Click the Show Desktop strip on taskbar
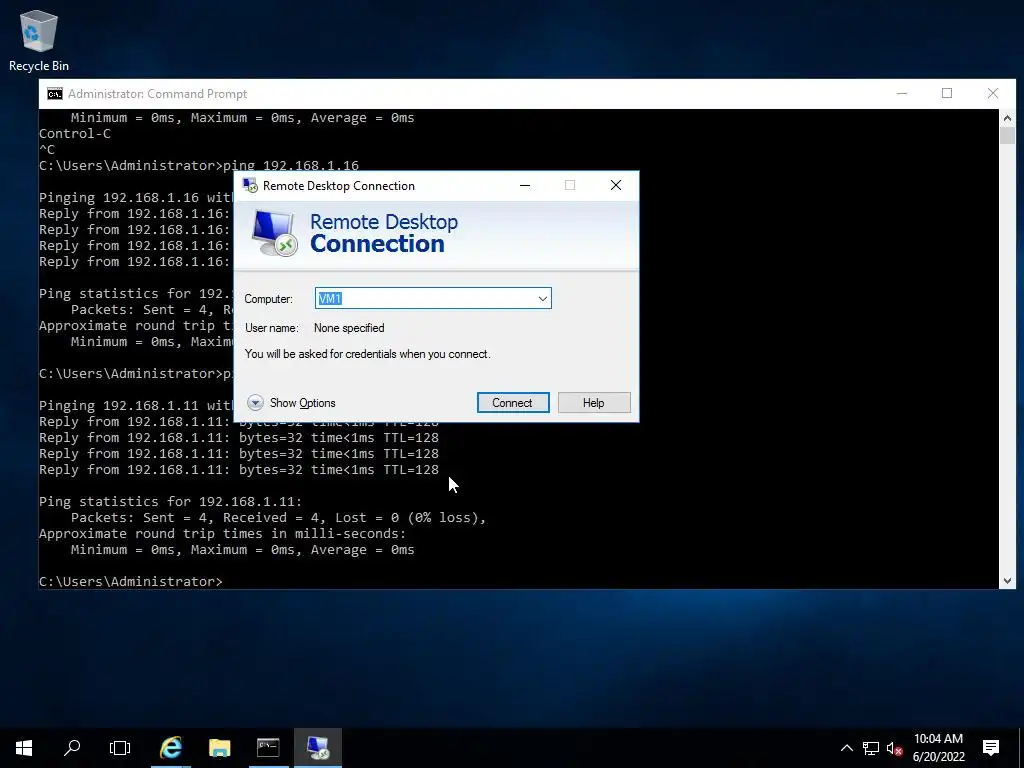The height and width of the screenshot is (768, 1024). (x=1021, y=748)
